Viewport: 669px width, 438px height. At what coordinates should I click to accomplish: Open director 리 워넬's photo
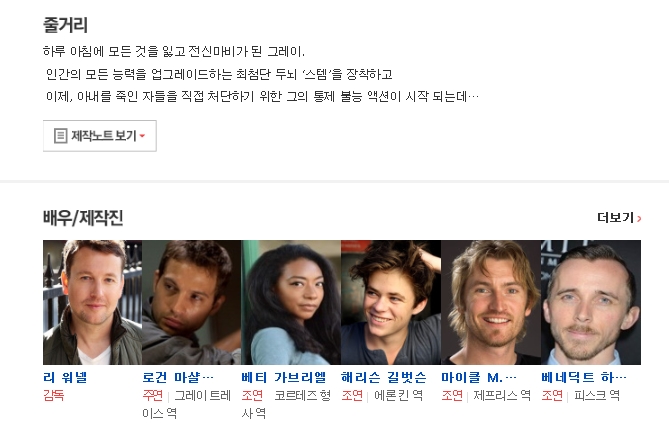(93, 302)
